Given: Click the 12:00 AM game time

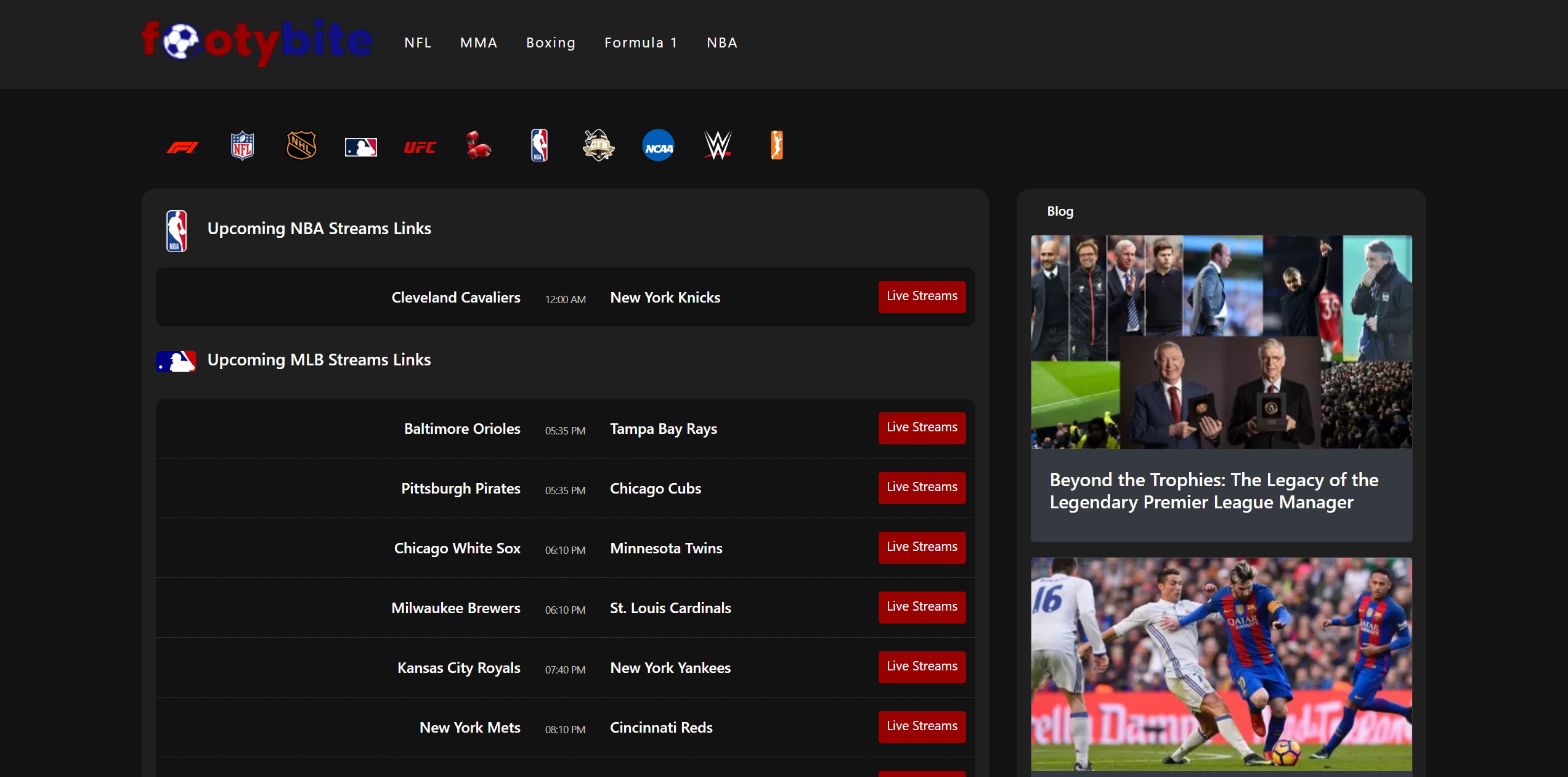Looking at the screenshot, I should tap(566, 299).
